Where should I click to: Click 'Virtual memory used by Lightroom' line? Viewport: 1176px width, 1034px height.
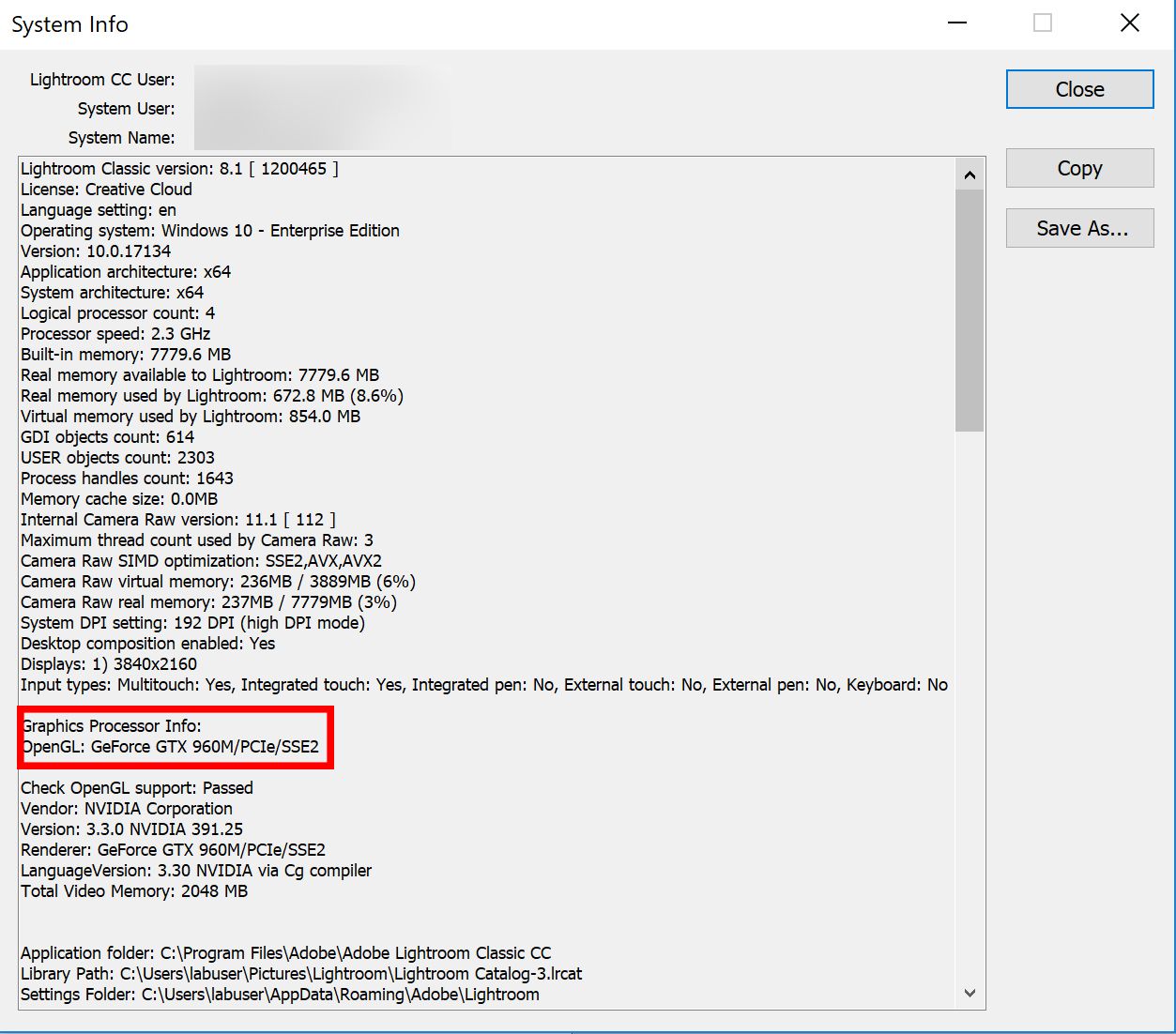pos(191,417)
